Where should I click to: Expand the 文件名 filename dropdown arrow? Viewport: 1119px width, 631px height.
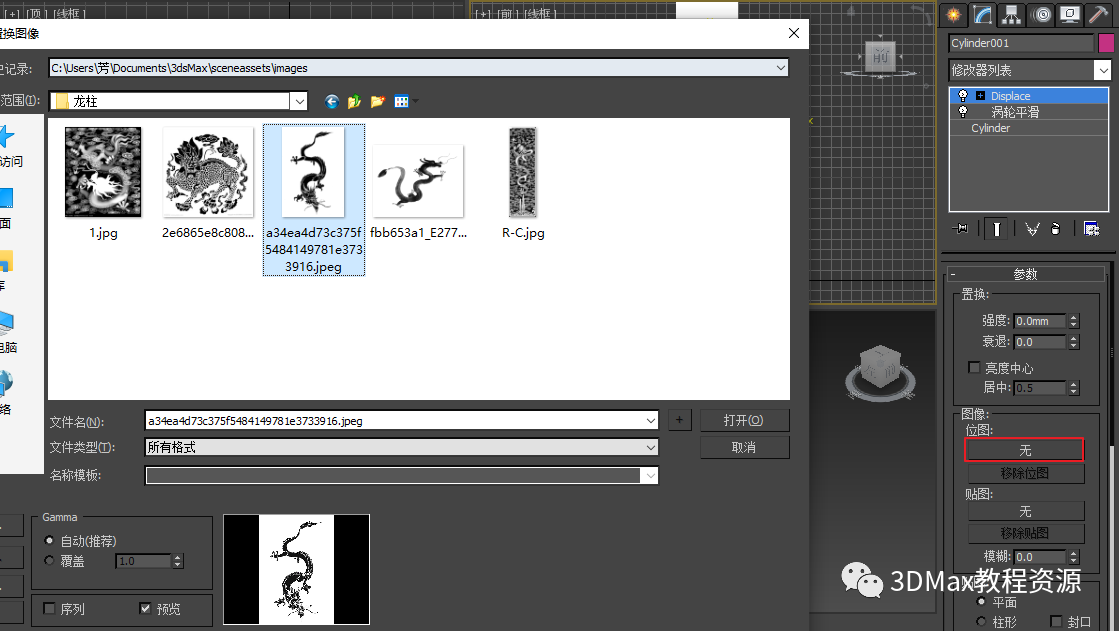pos(650,420)
